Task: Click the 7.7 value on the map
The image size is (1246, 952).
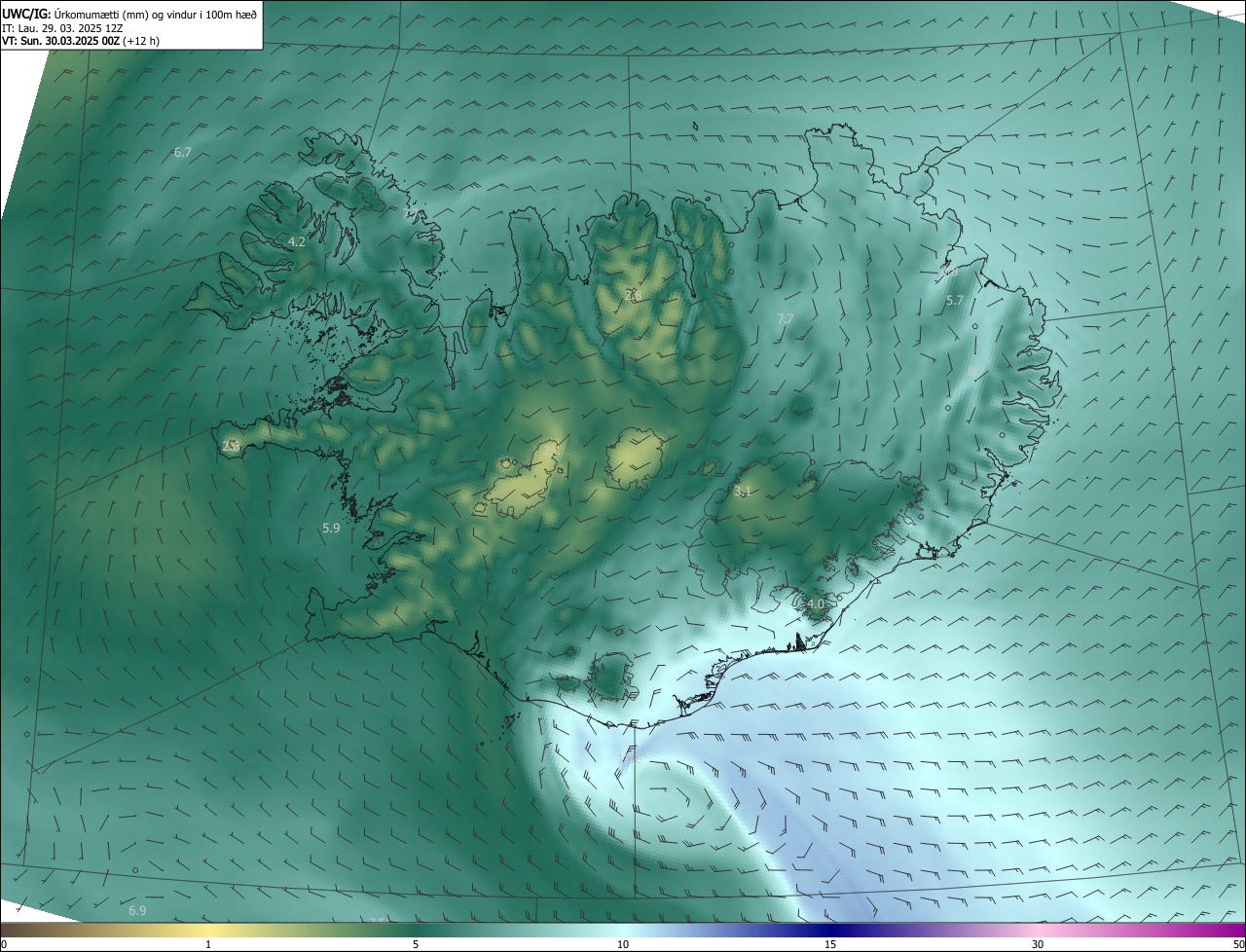Action: point(786,319)
